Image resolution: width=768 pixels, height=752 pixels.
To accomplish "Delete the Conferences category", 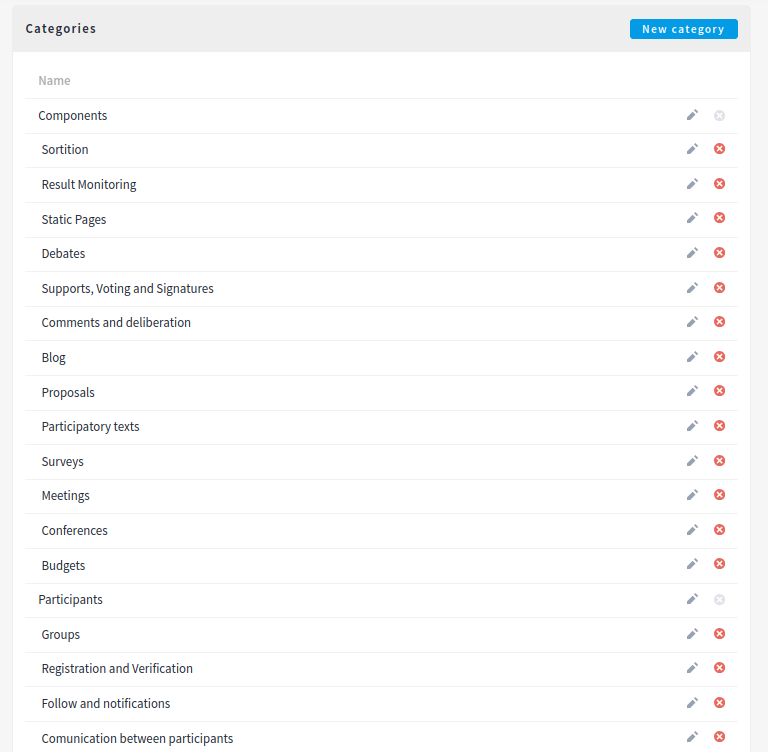I will coord(719,530).
